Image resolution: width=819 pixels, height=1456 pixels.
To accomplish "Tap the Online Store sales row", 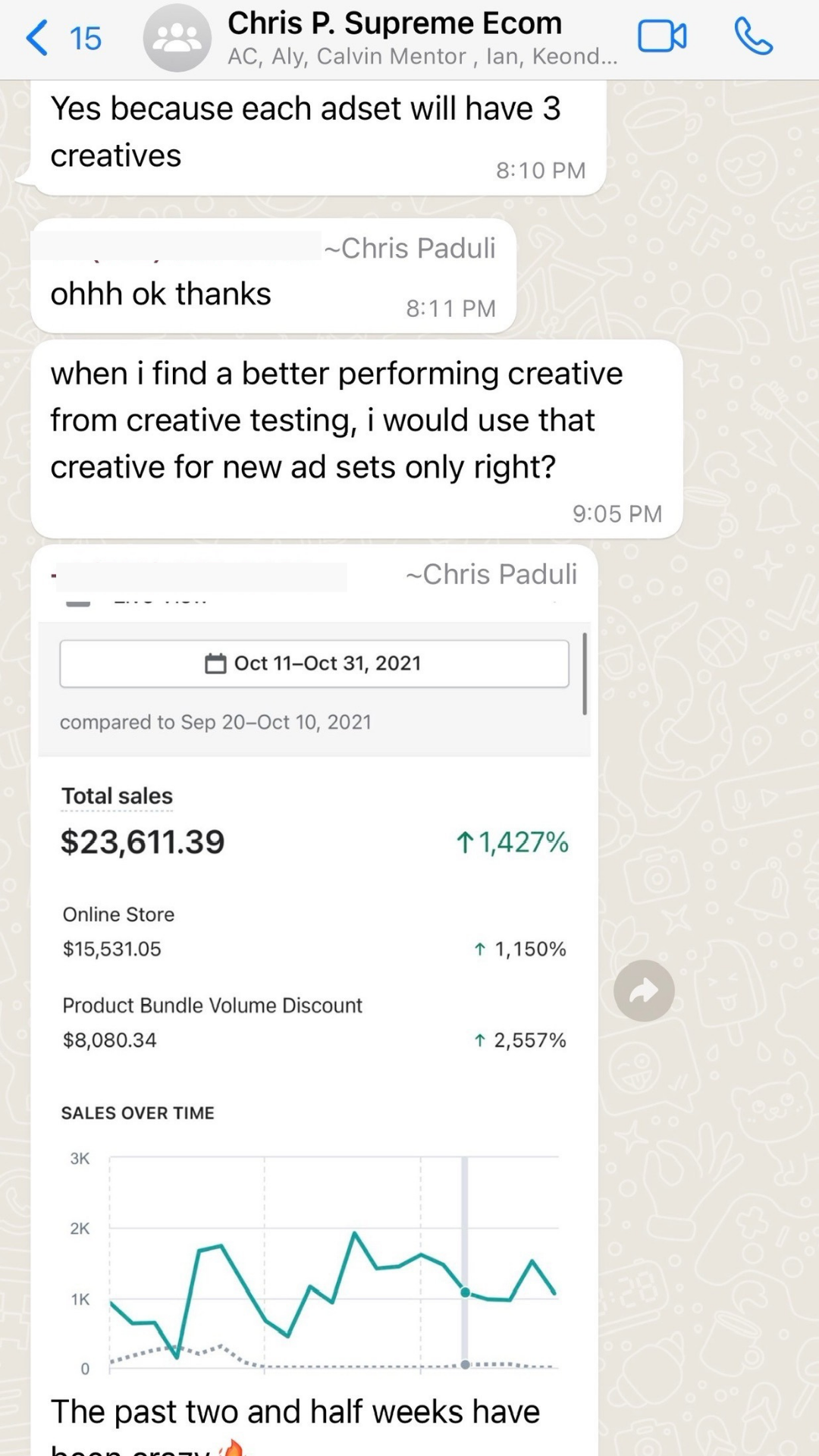I will (x=314, y=932).
